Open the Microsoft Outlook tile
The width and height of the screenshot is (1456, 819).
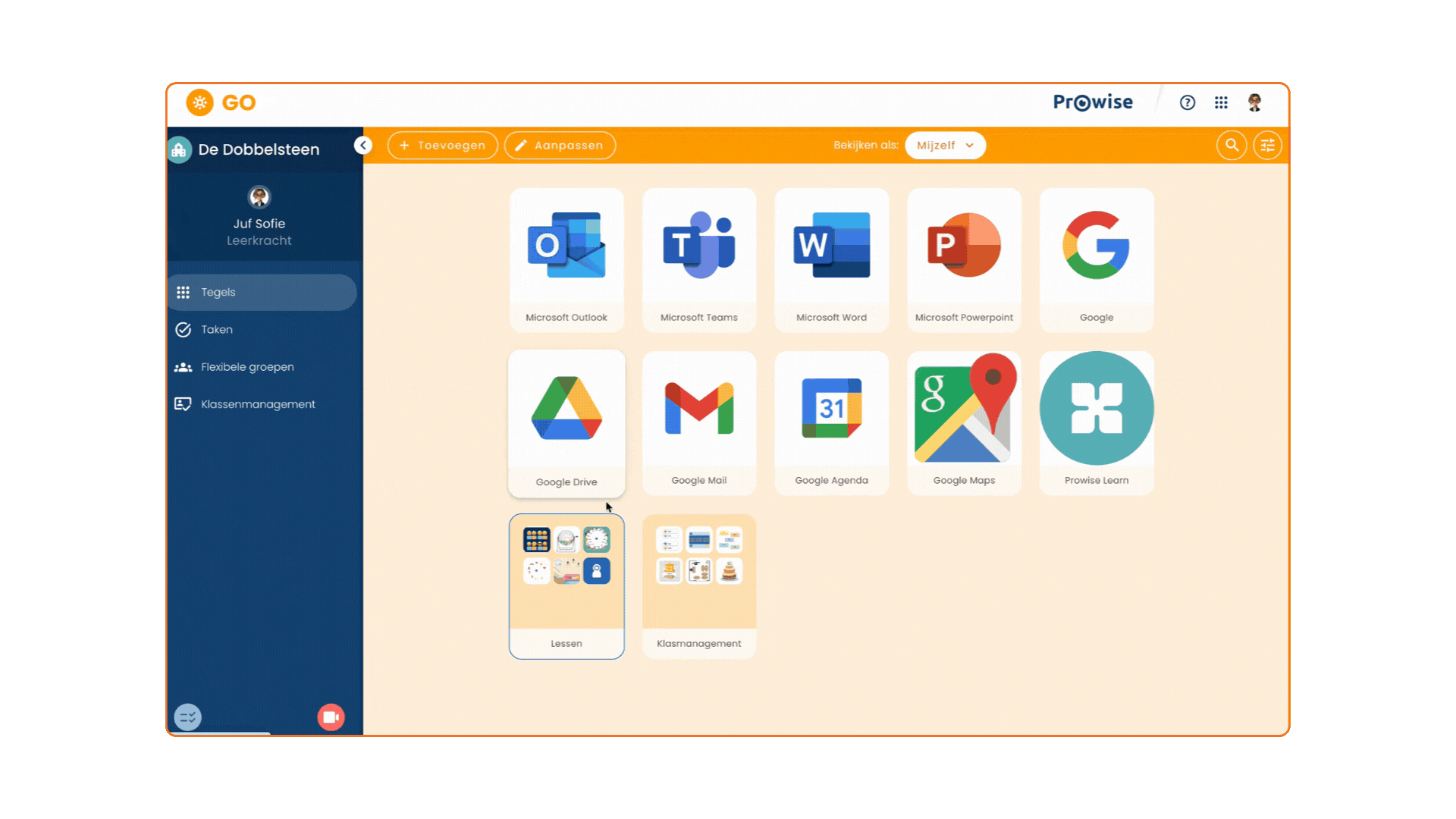566,260
